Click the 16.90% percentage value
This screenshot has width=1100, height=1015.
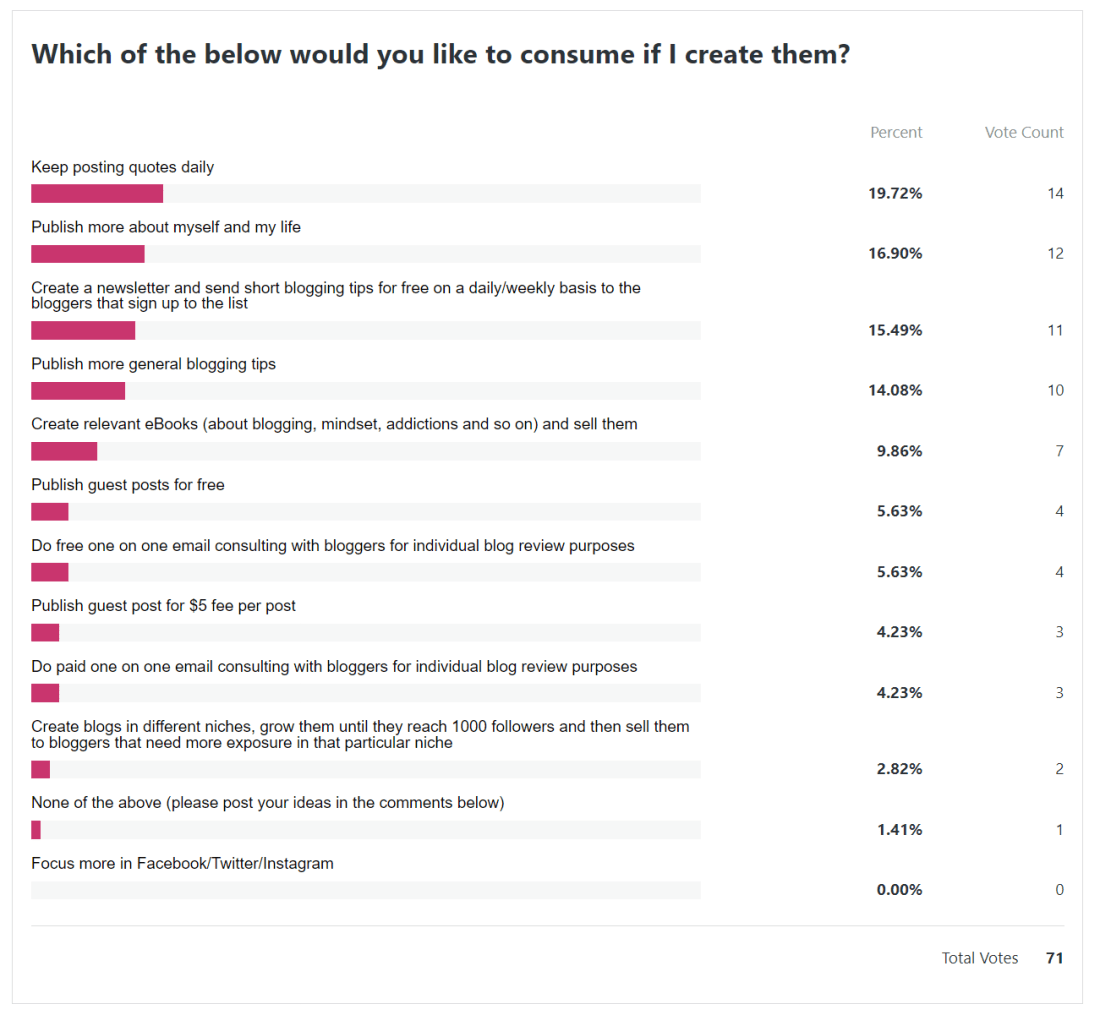click(x=895, y=254)
